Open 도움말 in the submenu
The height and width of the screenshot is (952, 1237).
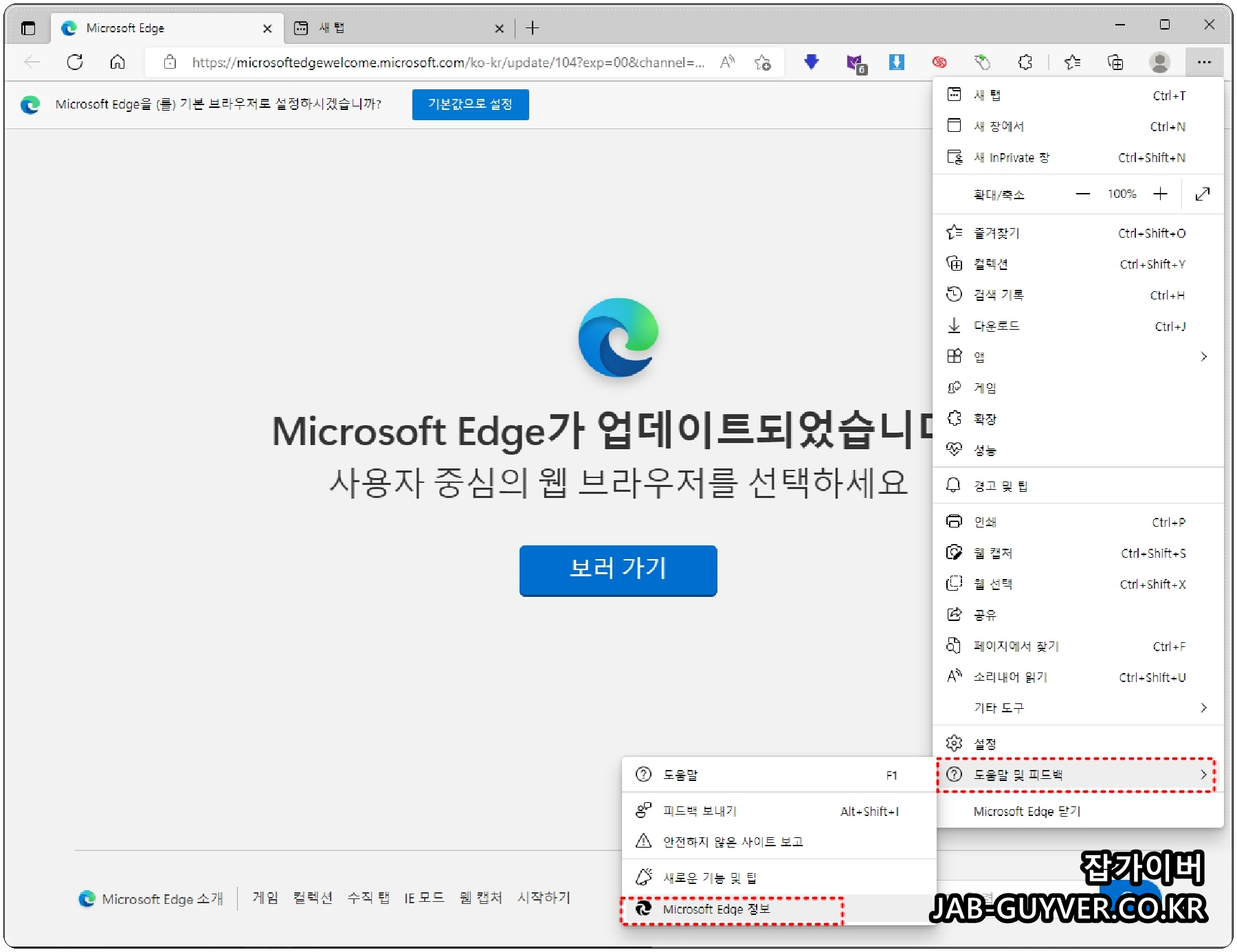point(779,775)
